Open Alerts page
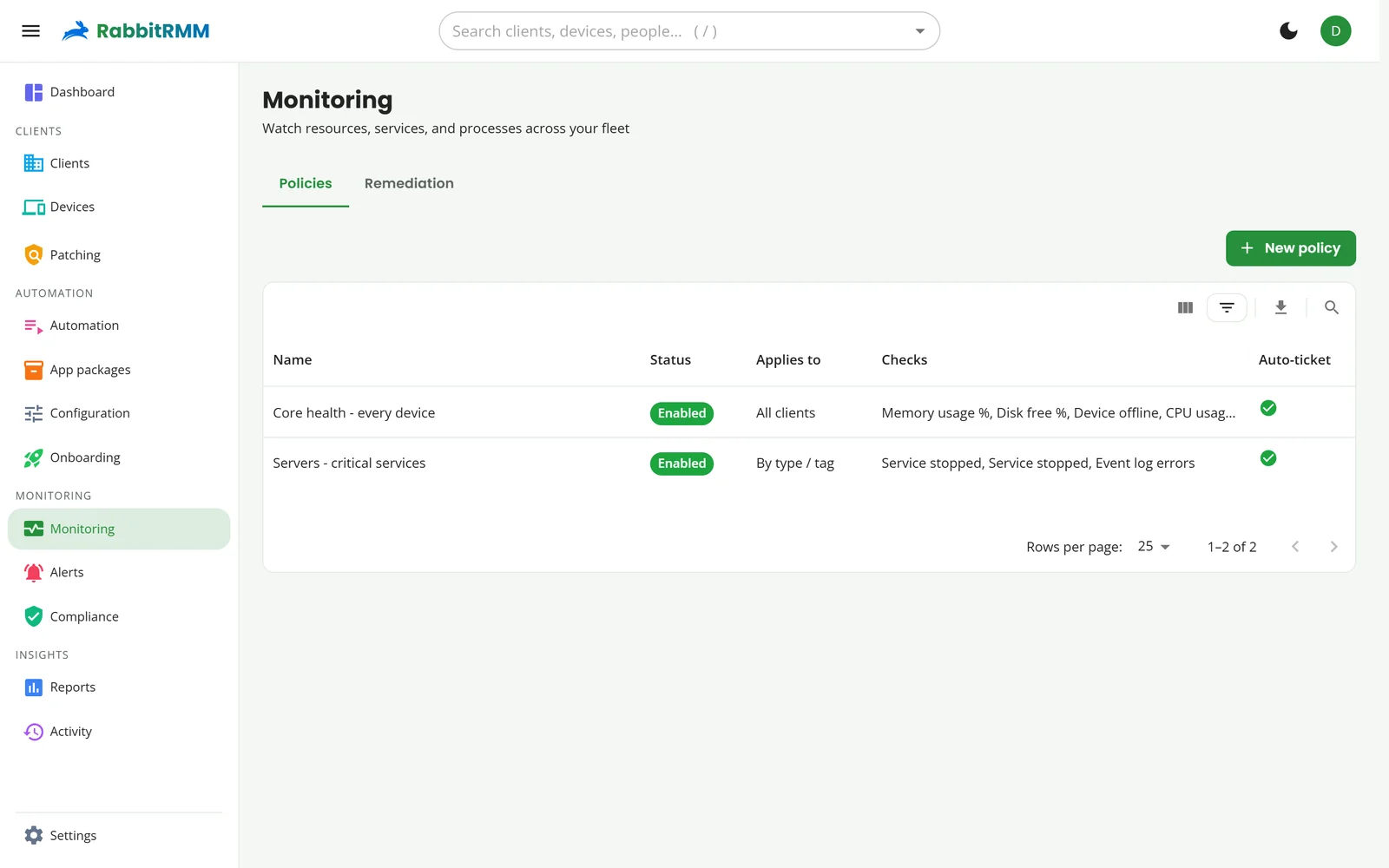 (x=119, y=572)
